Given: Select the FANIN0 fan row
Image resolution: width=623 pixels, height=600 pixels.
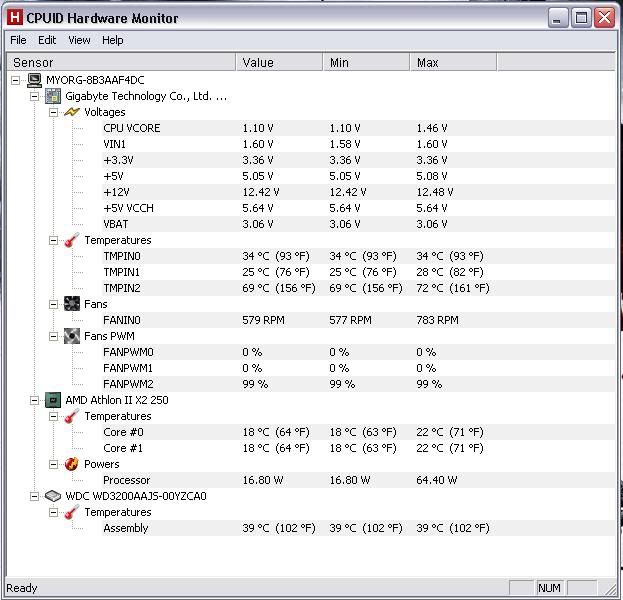Looking at the screenshot, I should 358,320.
